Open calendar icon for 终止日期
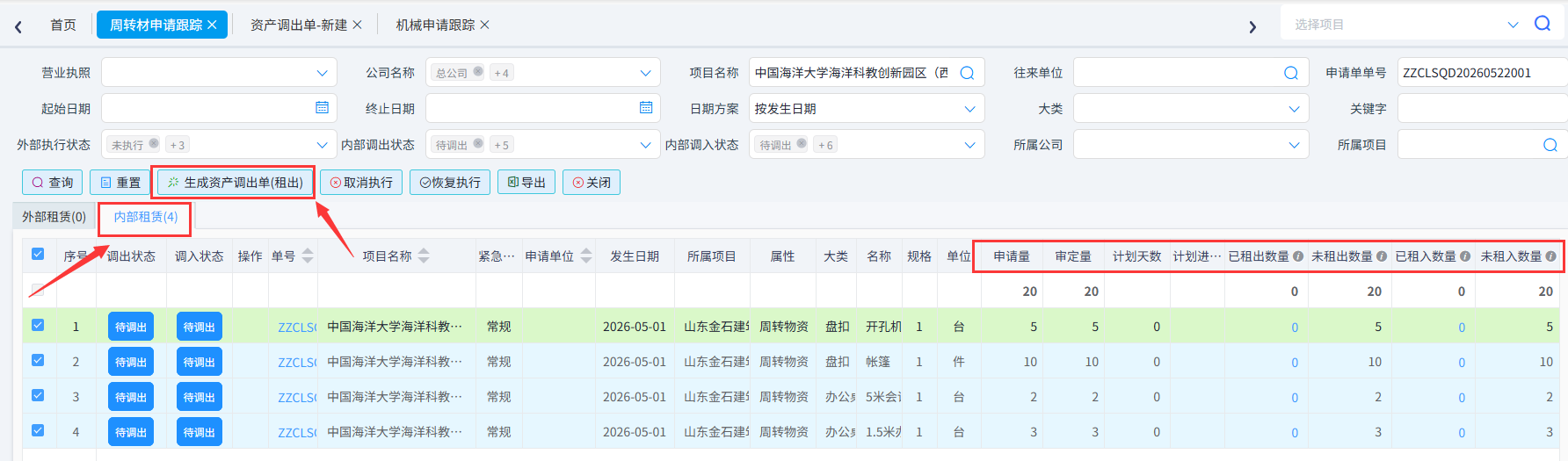The image size is (1568, 461). point(646,107)
